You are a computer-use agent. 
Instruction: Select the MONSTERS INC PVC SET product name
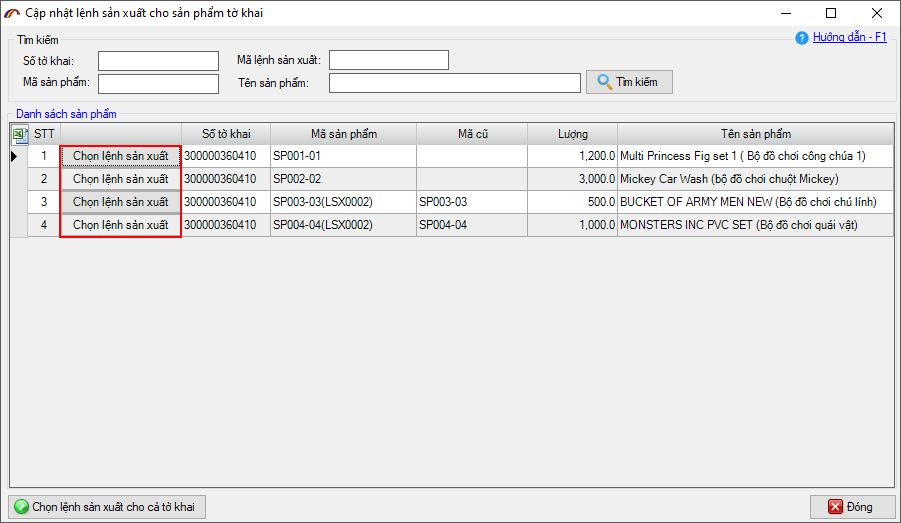coord(756,225)
